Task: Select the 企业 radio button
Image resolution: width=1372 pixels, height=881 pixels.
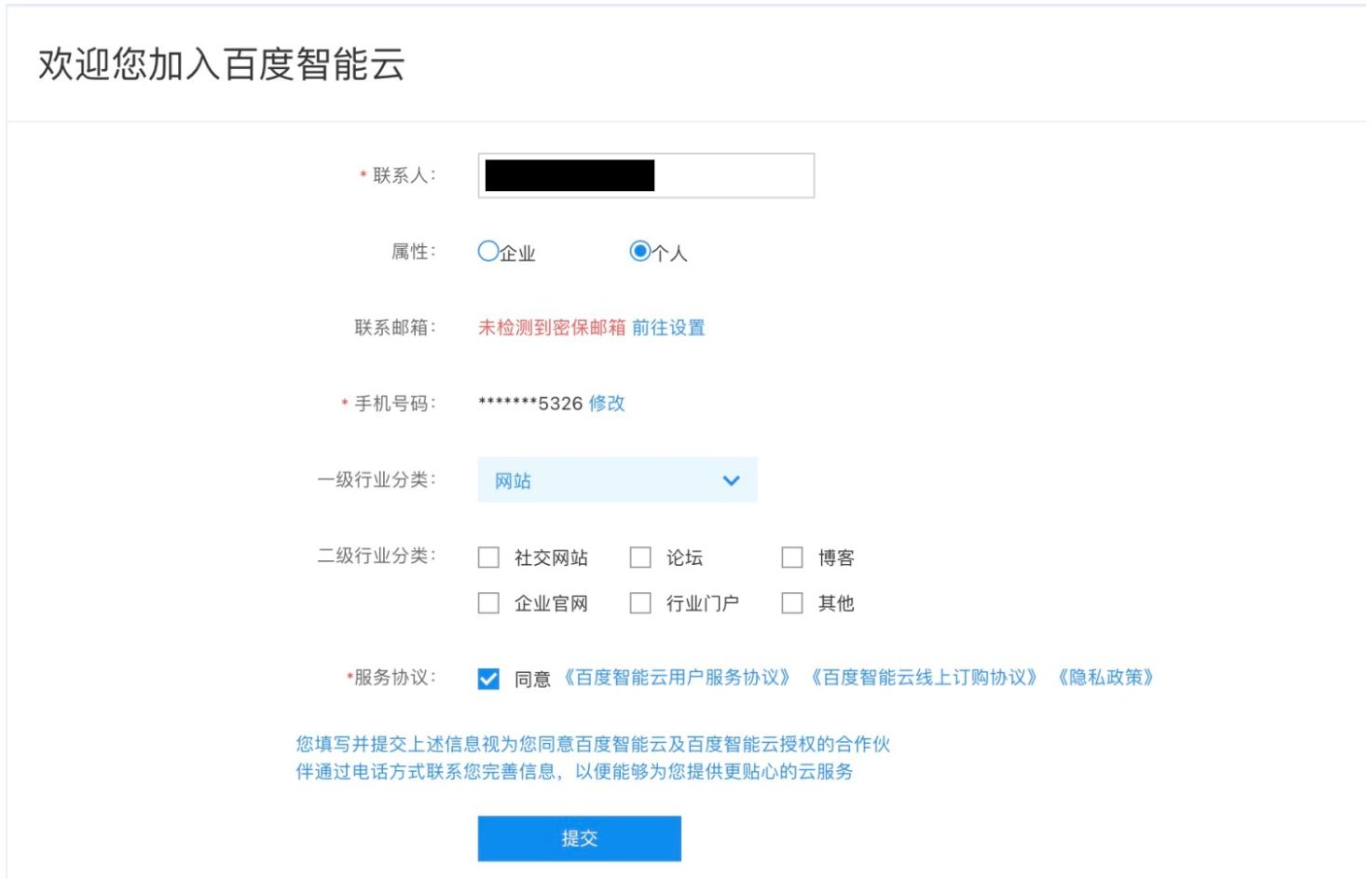Action: coord(488,252)
